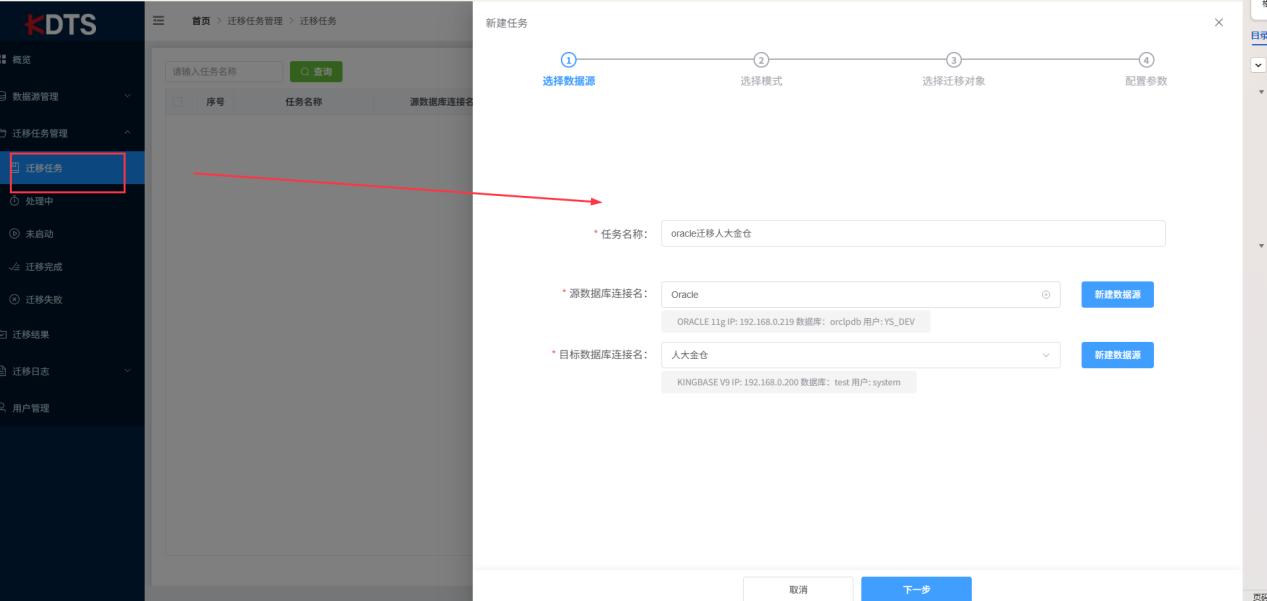Click 未启动 play circle icon
1267x601 pixels.
(x=14, y=234)
